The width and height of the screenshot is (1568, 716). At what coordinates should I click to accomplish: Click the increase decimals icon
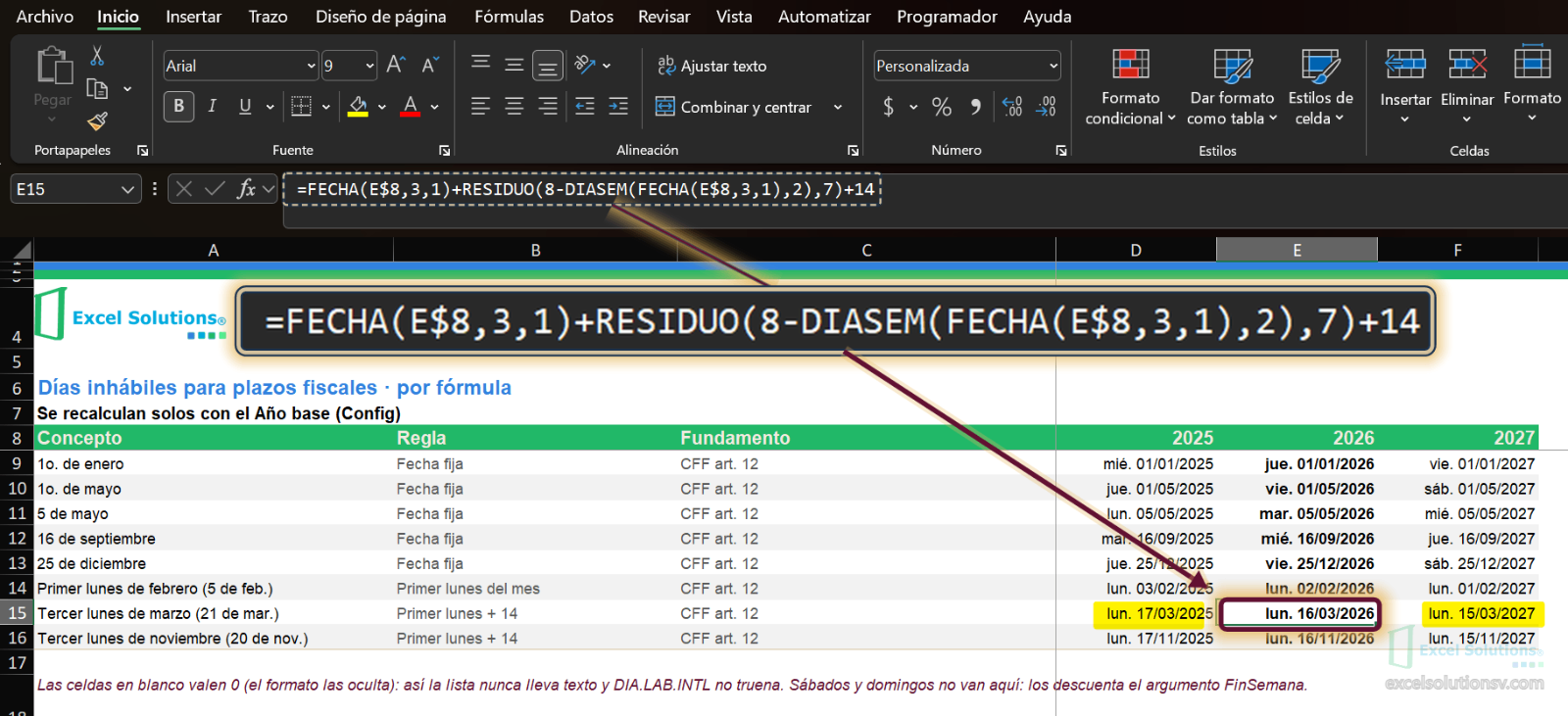tap(1012, 107)
